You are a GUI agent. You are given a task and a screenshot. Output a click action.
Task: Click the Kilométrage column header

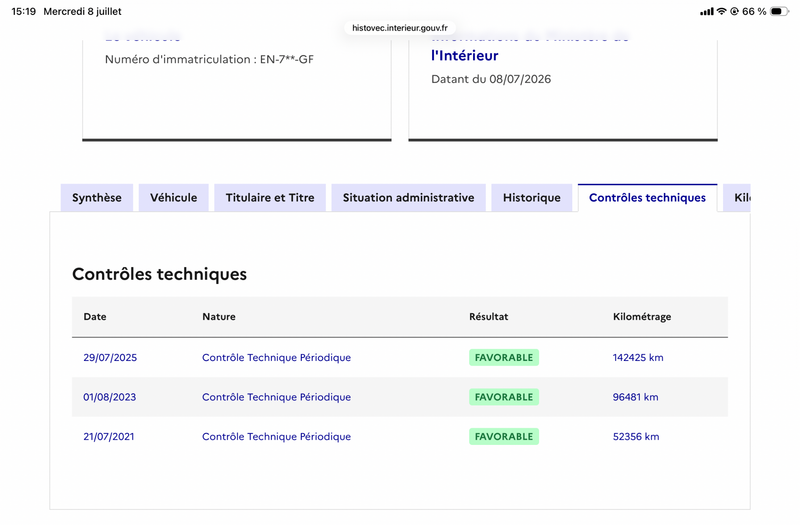[642, 317]
